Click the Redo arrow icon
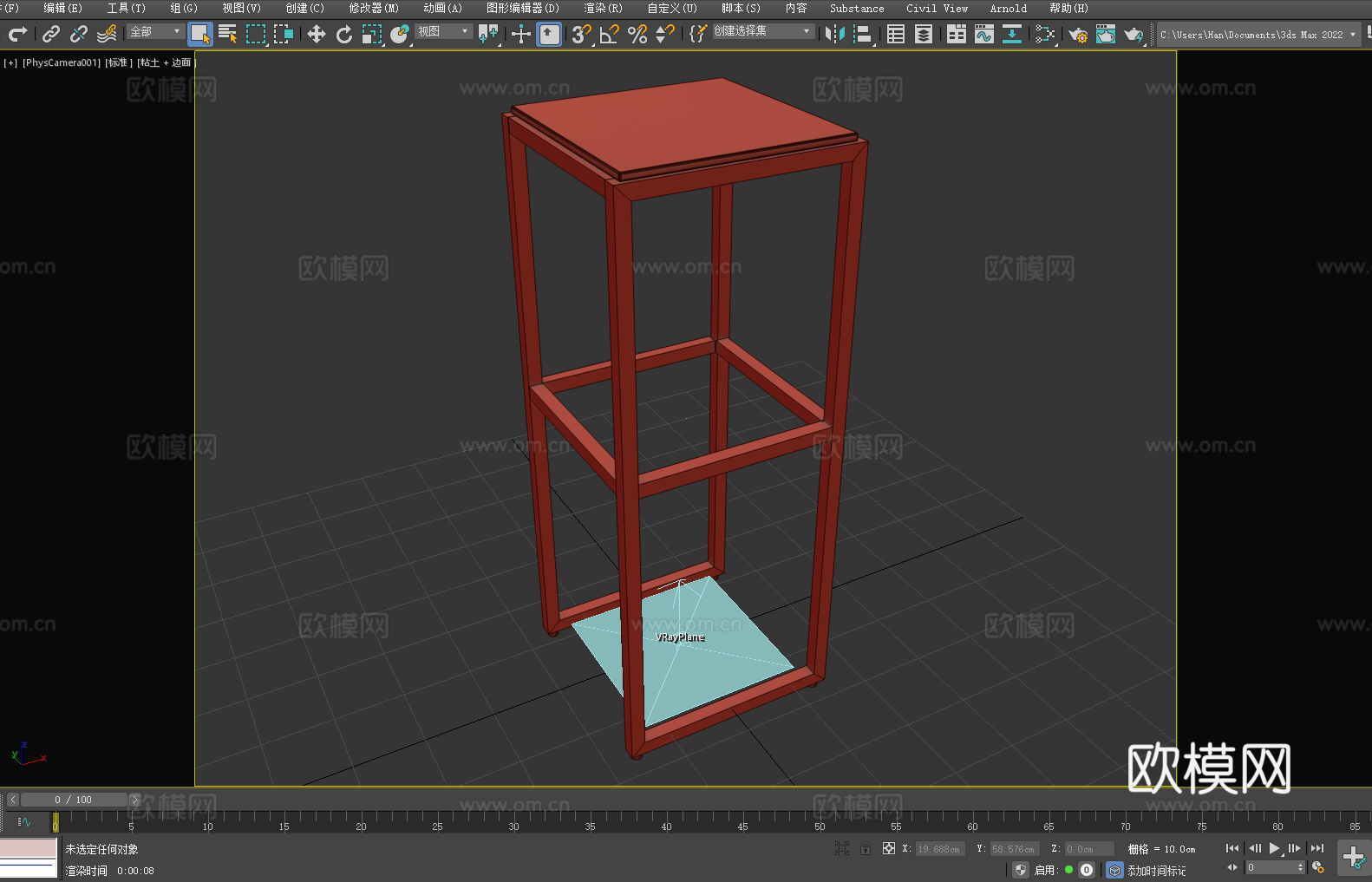 (x=17, y=34)
